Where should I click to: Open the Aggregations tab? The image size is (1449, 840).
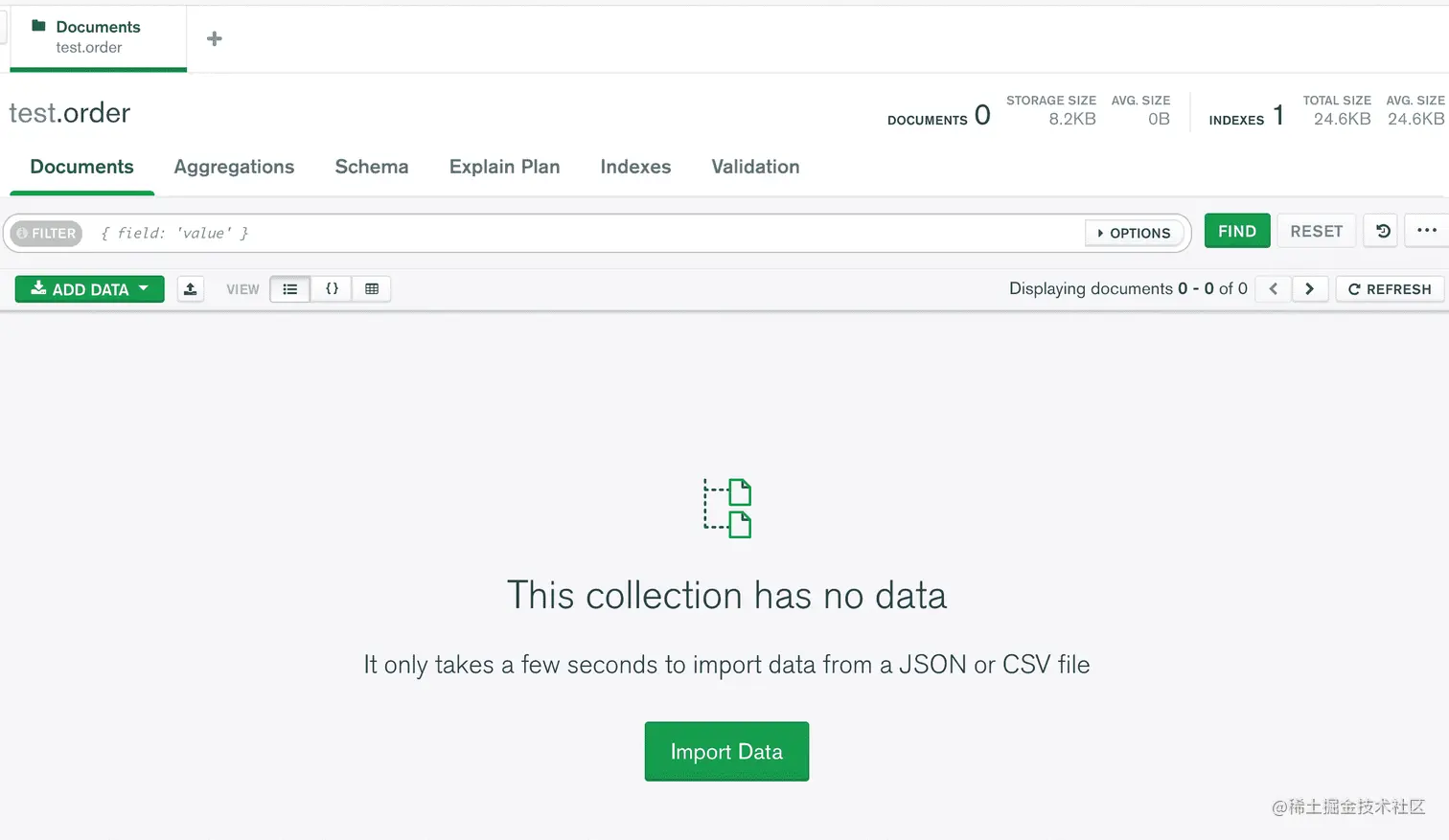(x=234, y=167)
